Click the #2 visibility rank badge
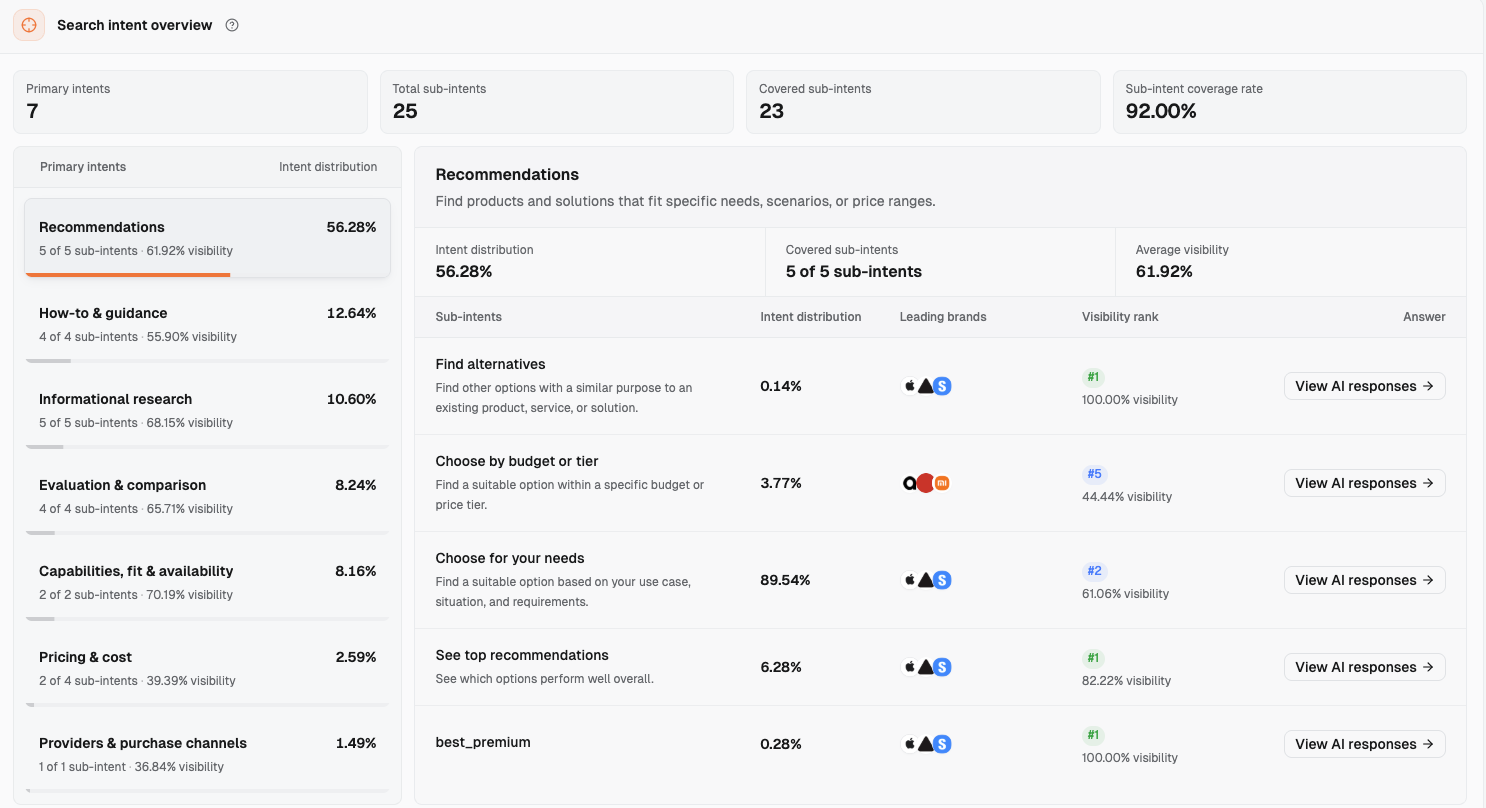Screen dimensions: 1486x808 (1094, 571)
